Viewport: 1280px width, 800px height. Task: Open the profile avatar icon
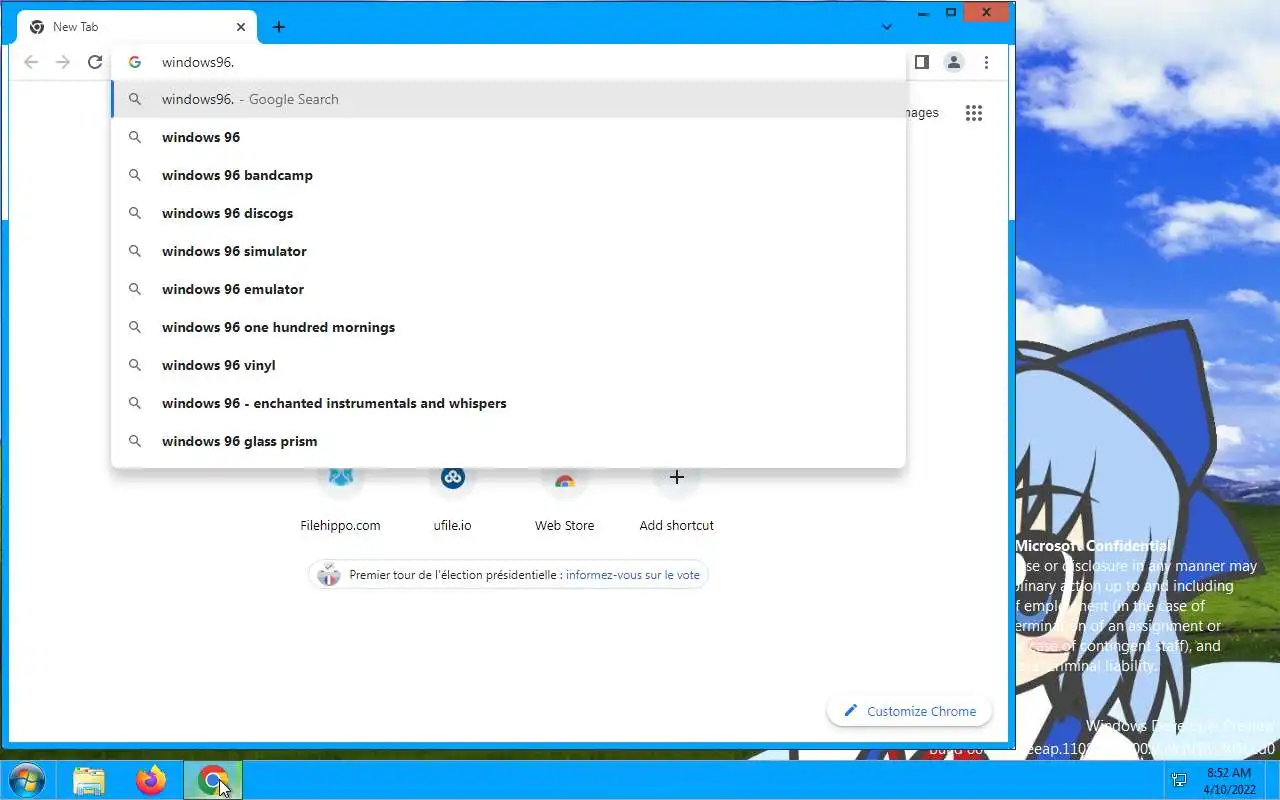[954, 62]
